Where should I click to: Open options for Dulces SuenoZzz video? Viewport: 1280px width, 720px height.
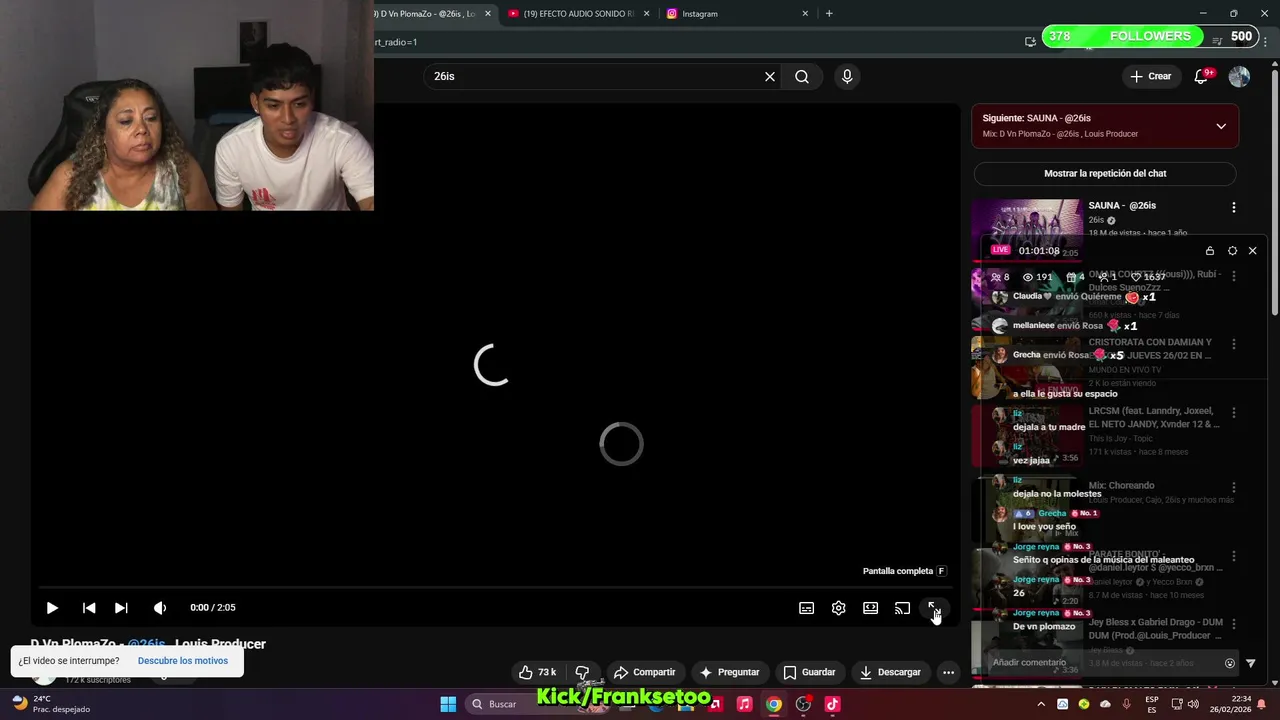tap(1233, 275)
